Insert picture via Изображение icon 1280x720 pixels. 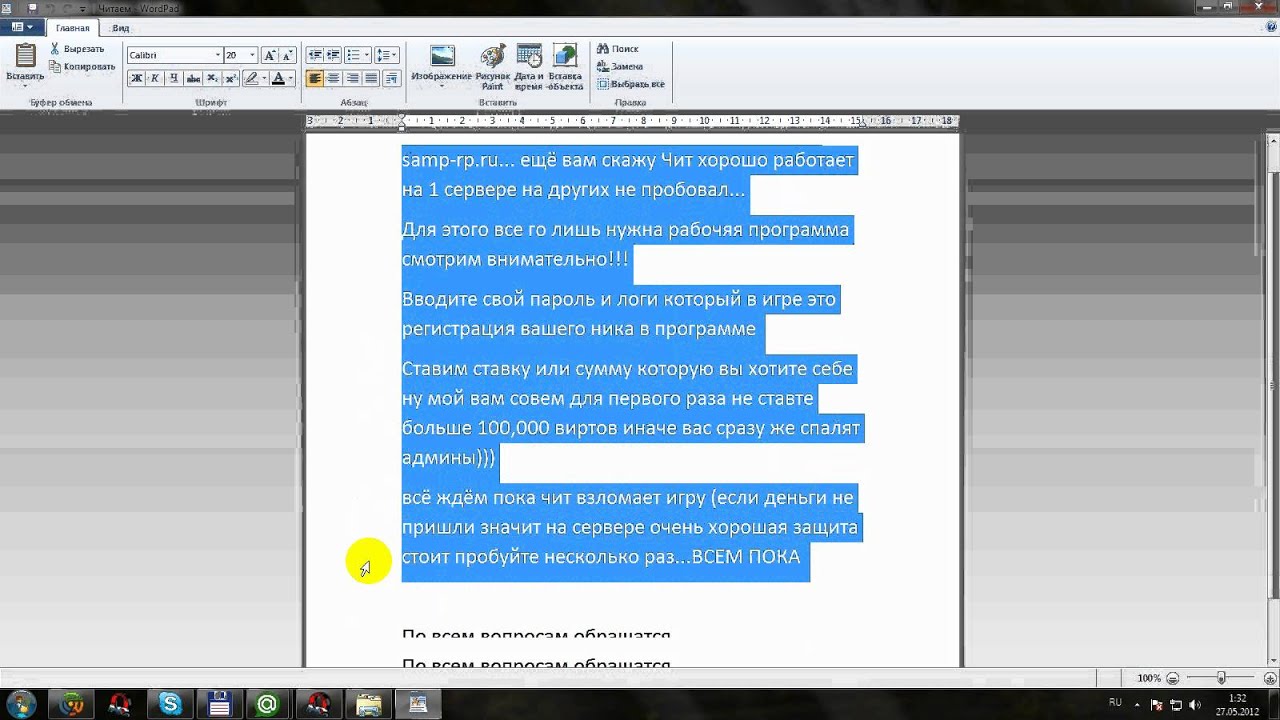coord(442,57)
